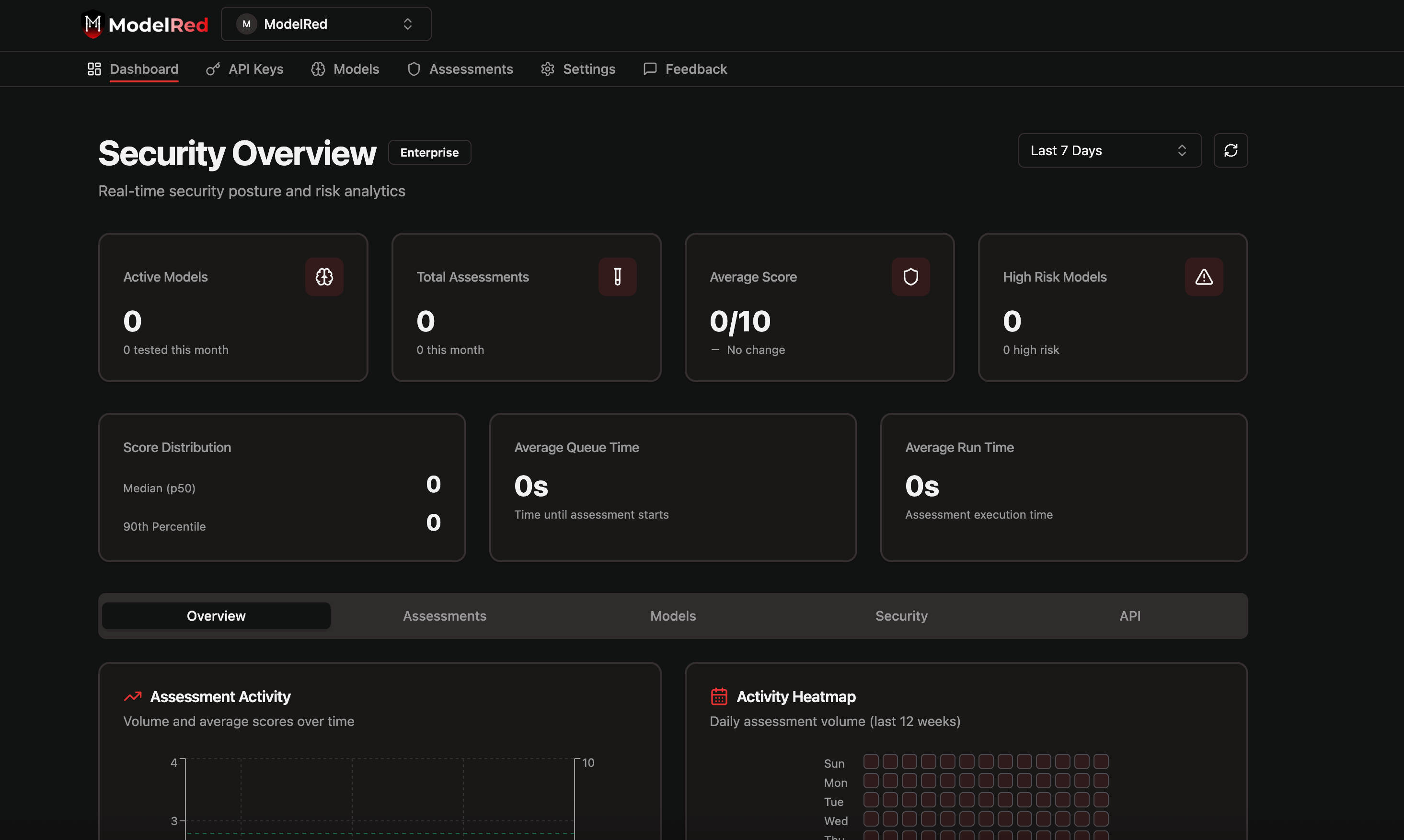Click the refresh dashboard icon button
1404x840 pixels.
[x=1230, y=150]
